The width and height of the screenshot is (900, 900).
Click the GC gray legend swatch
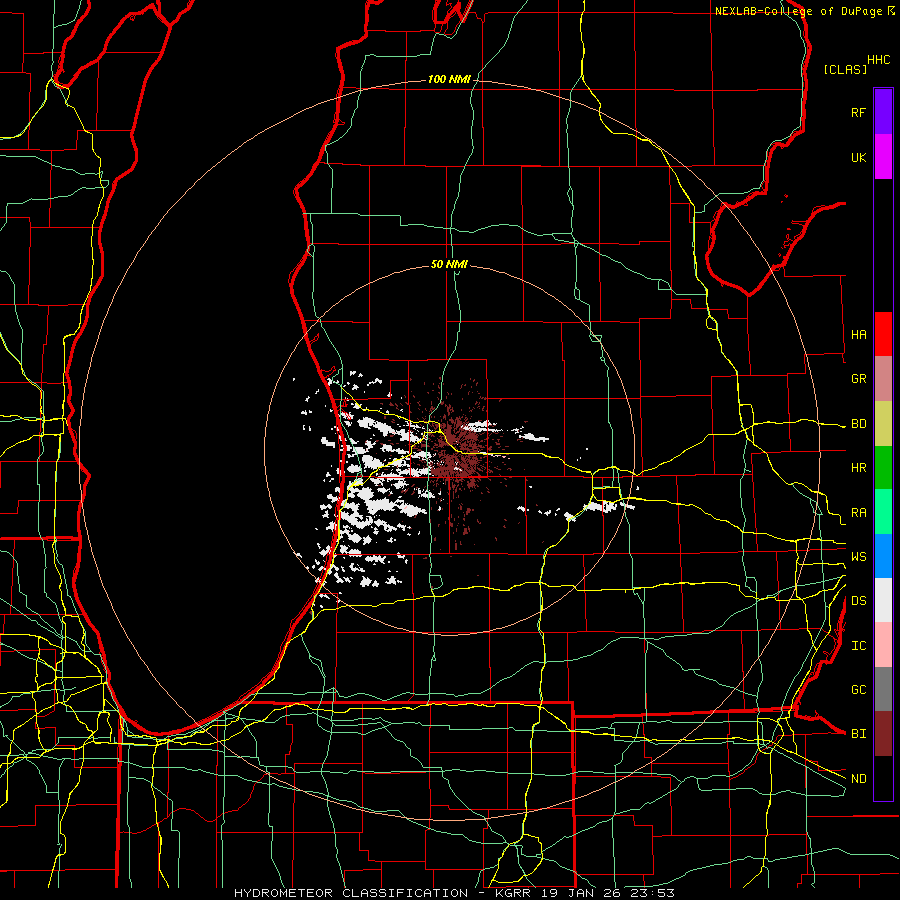tap(883, 689)
